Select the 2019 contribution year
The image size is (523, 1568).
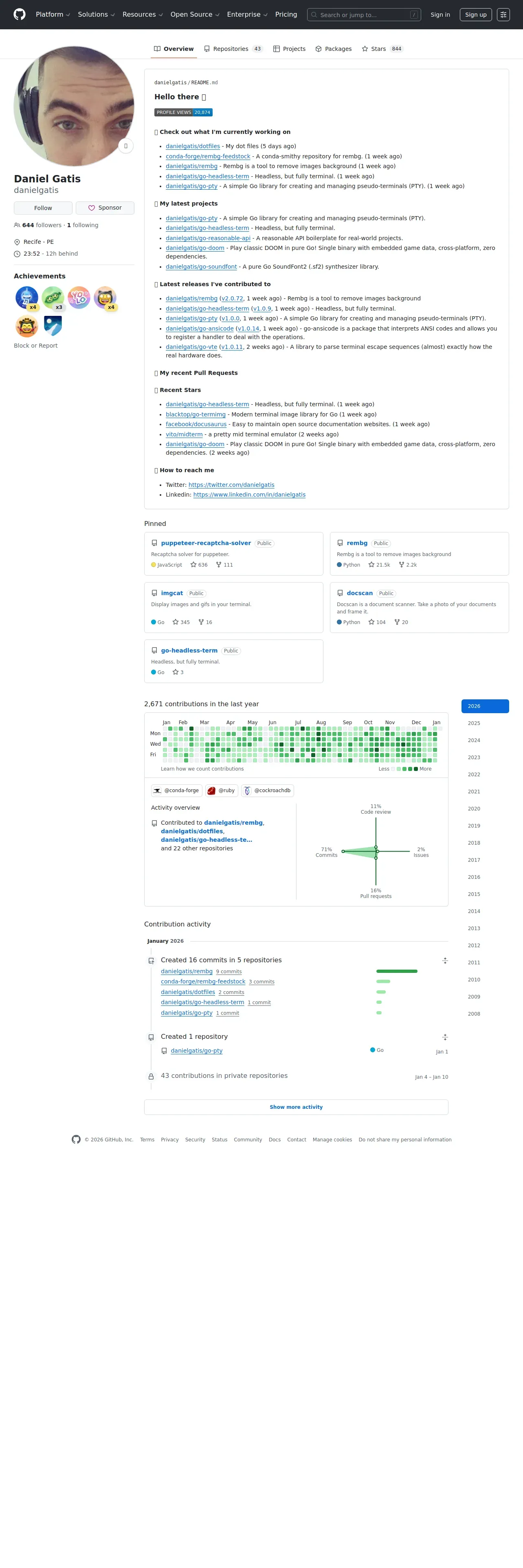[x=485, y=826]
